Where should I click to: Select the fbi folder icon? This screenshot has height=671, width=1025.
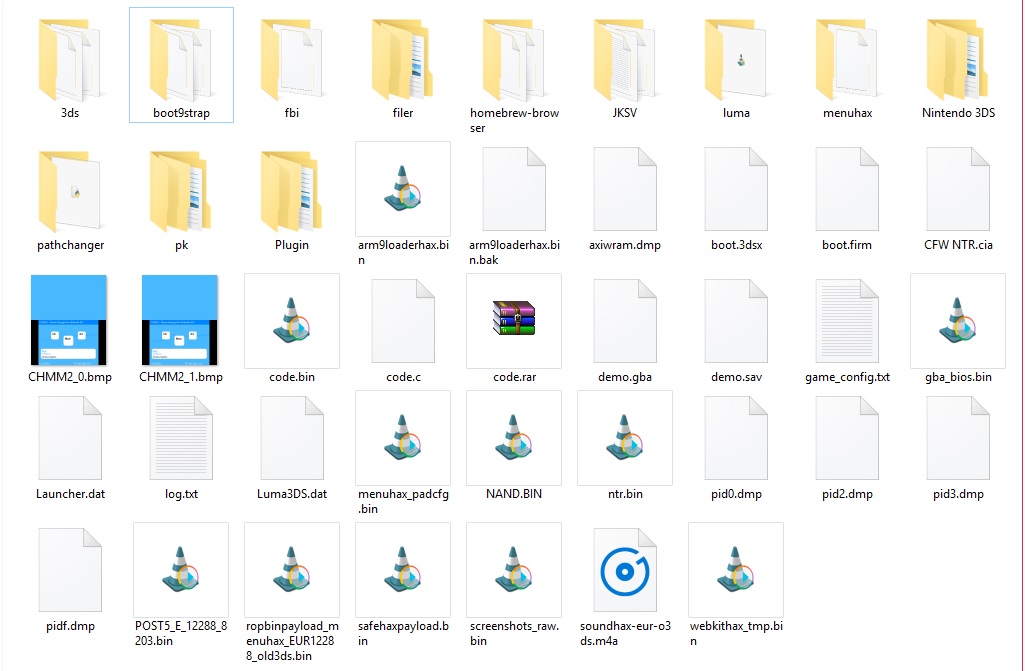[292, 60]
